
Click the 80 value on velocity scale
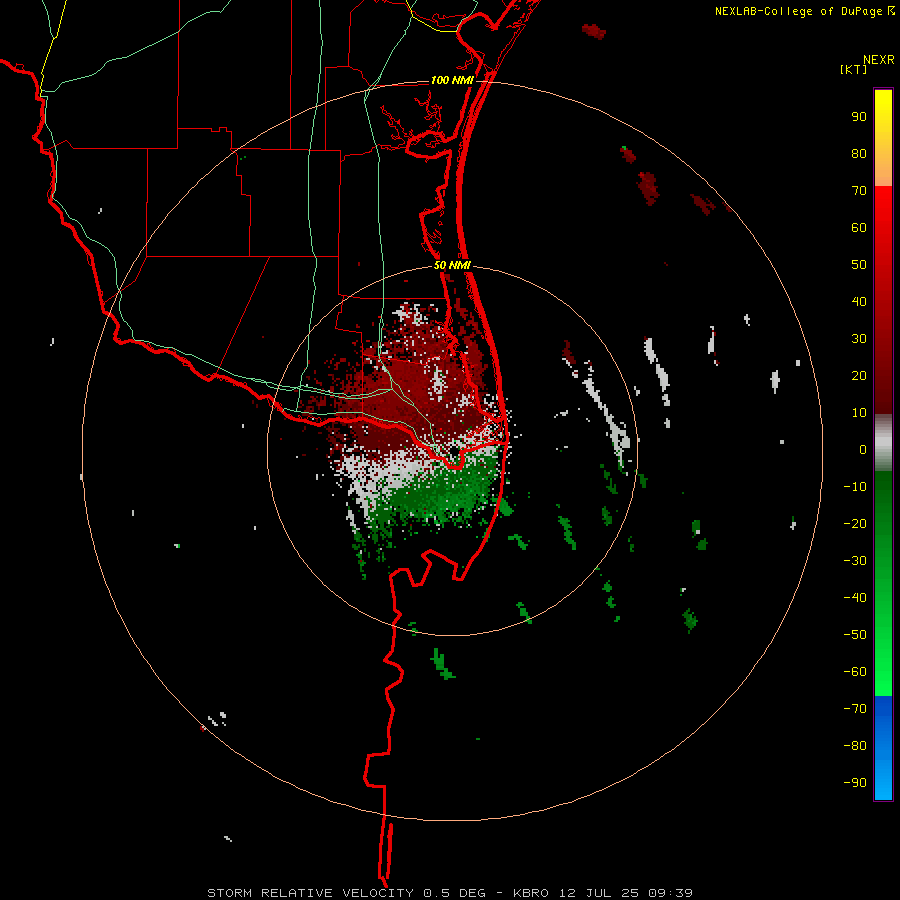[859, 154]
